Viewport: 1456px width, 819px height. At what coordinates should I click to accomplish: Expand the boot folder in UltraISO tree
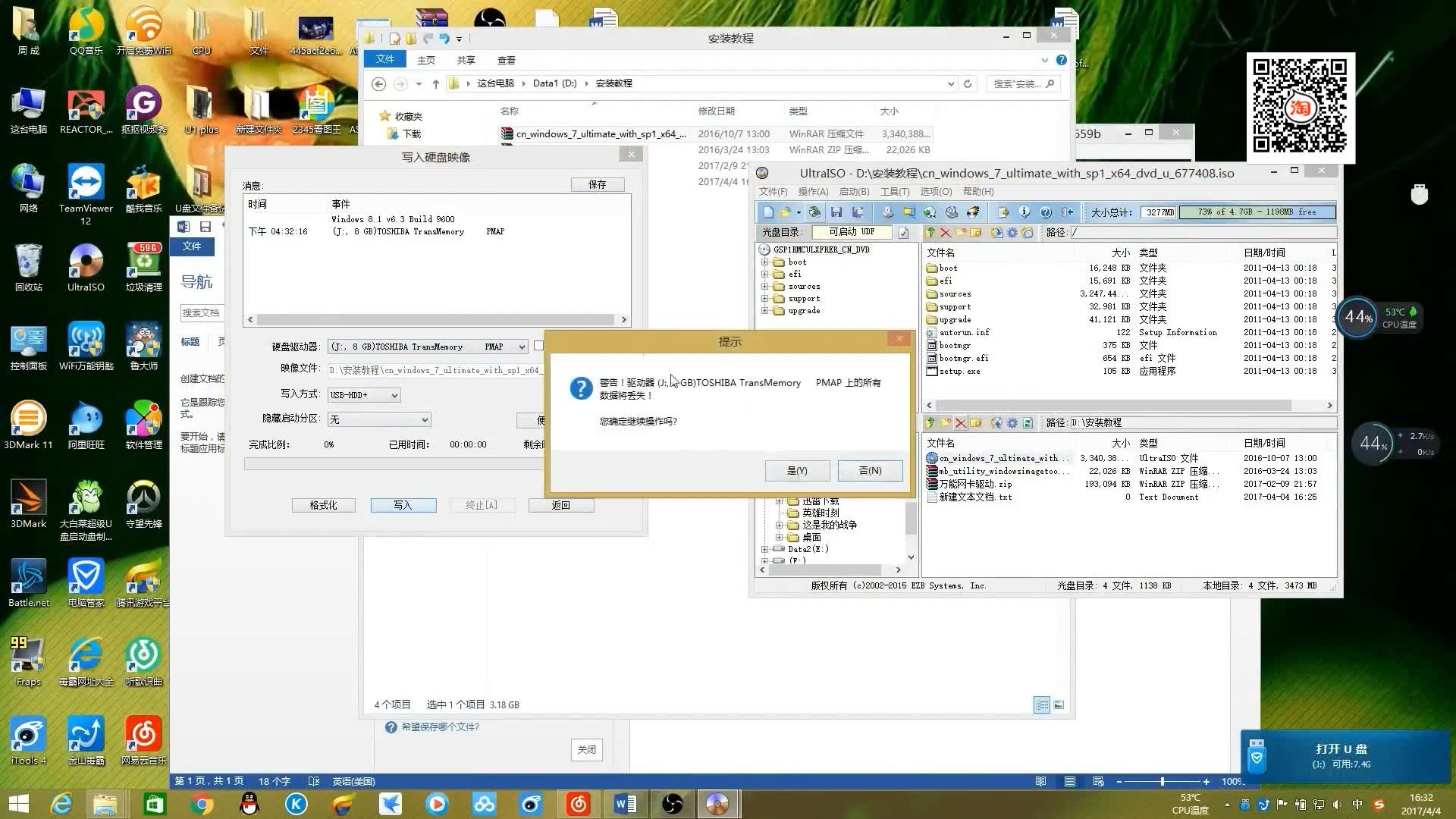(x=764, y=262)
